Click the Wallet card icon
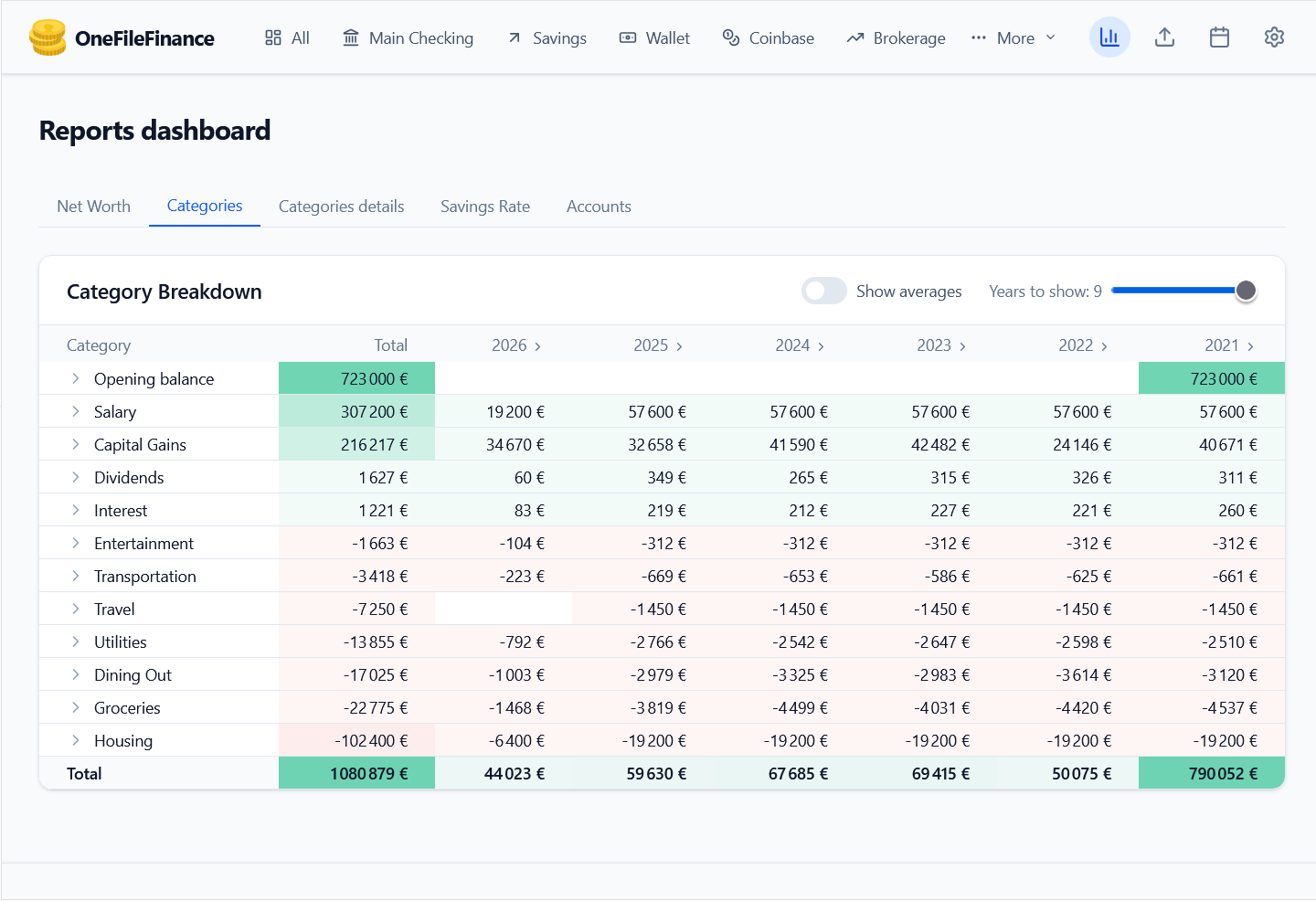The width and height of the screenshot is (1316, 901). [x=627, y=37]
